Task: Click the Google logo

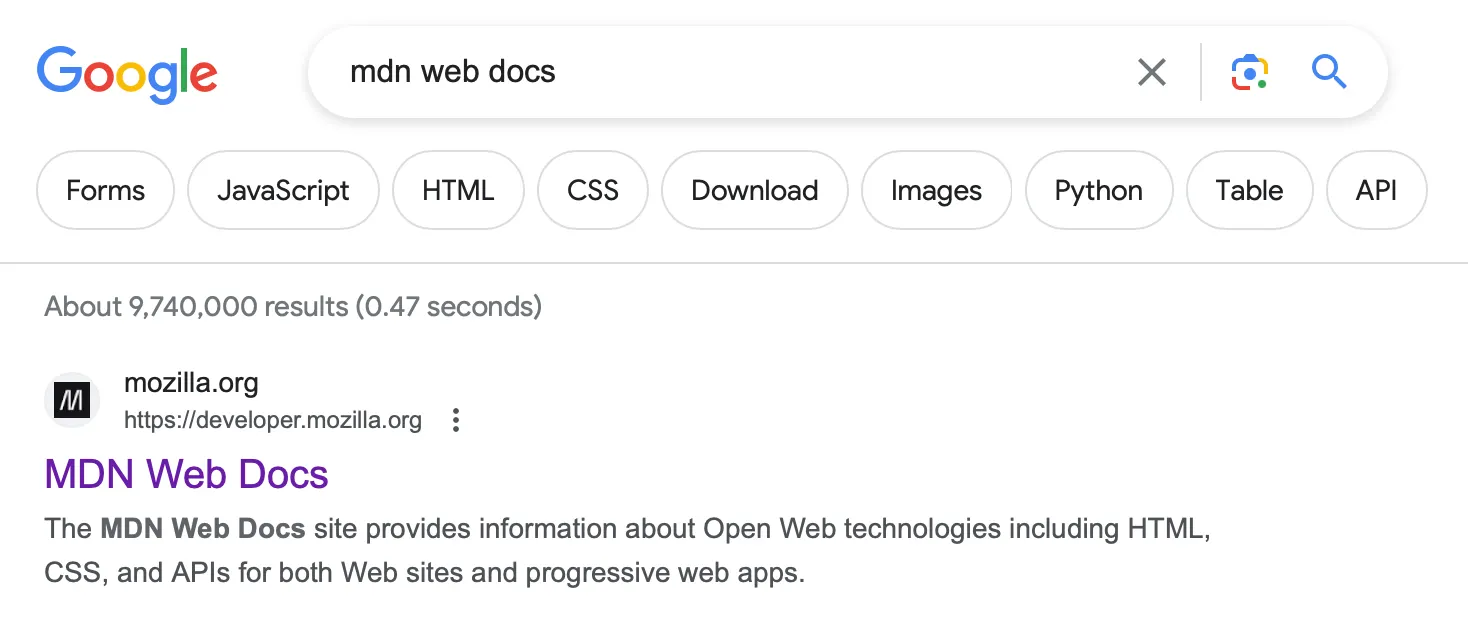Action: [127, 73]
